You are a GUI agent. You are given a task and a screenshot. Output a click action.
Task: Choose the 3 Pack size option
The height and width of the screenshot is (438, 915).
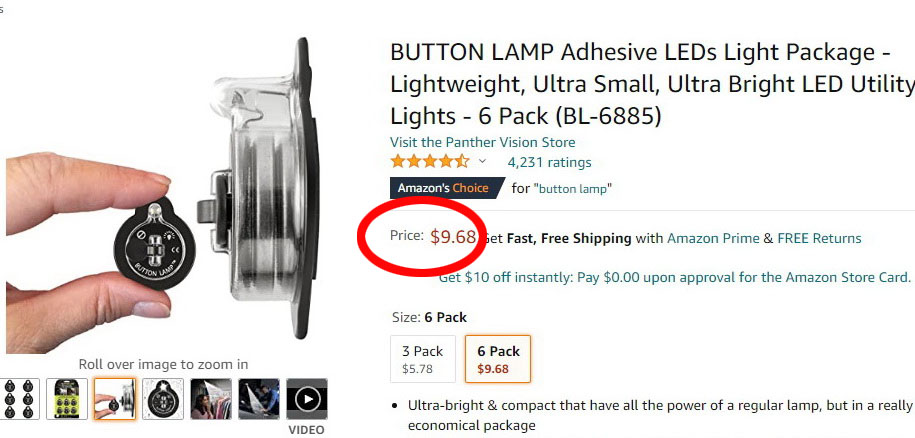tap(422, 359)
